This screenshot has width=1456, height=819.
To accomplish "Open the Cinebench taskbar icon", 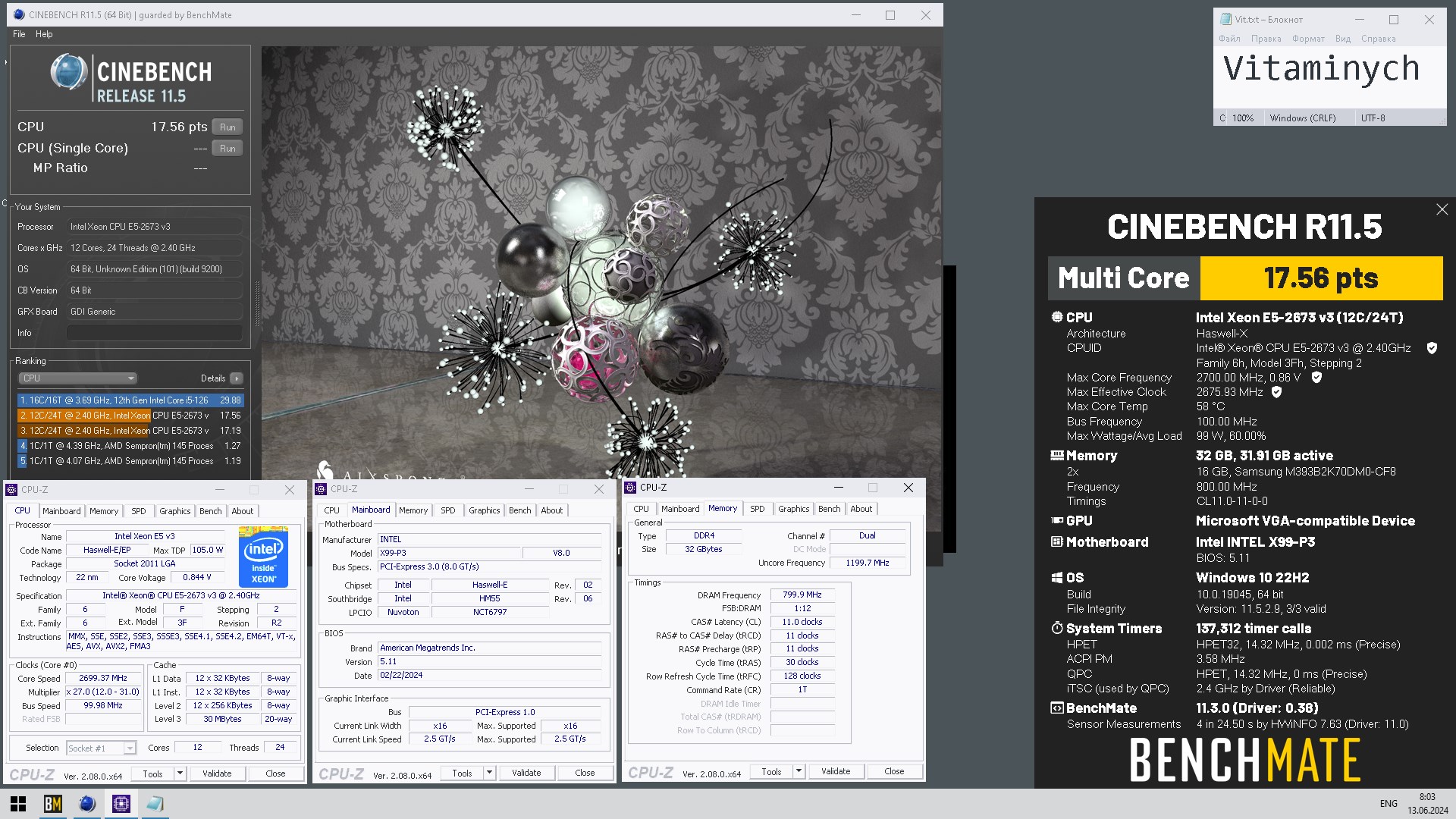I will pyautogui.click(x=87, y=804).
